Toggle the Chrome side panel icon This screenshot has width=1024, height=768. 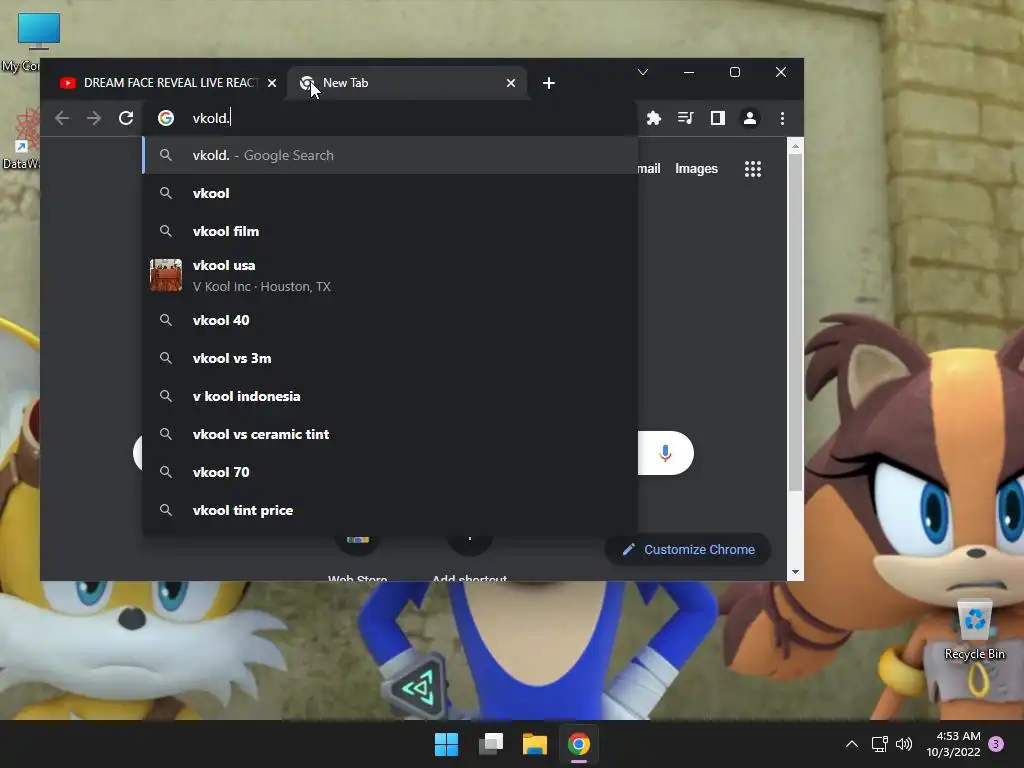tap(718, 118)
